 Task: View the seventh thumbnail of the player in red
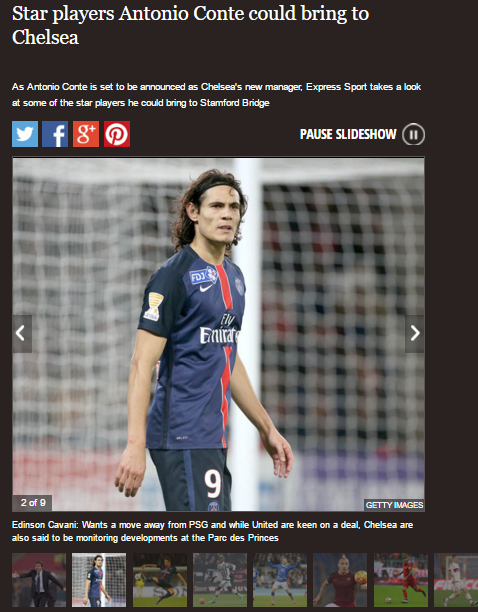(401, 580)
